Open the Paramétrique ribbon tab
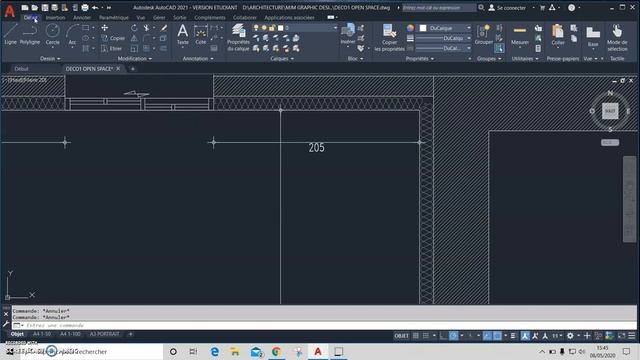The width and height of the screenshot is (640, 360). (x=113, y=18)
